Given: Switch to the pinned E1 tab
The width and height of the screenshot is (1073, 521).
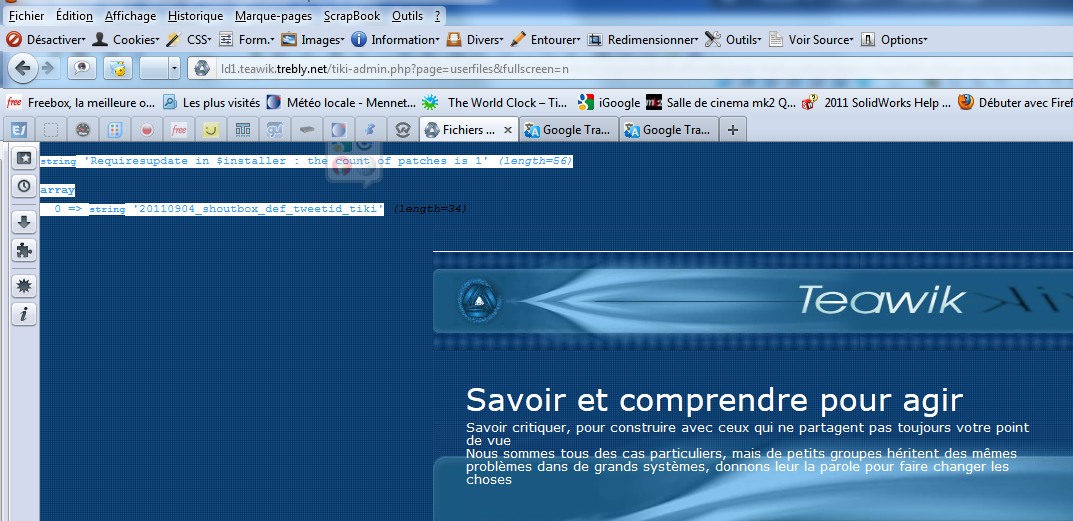Looking at the screenshot, I should [x=19, y=129].
